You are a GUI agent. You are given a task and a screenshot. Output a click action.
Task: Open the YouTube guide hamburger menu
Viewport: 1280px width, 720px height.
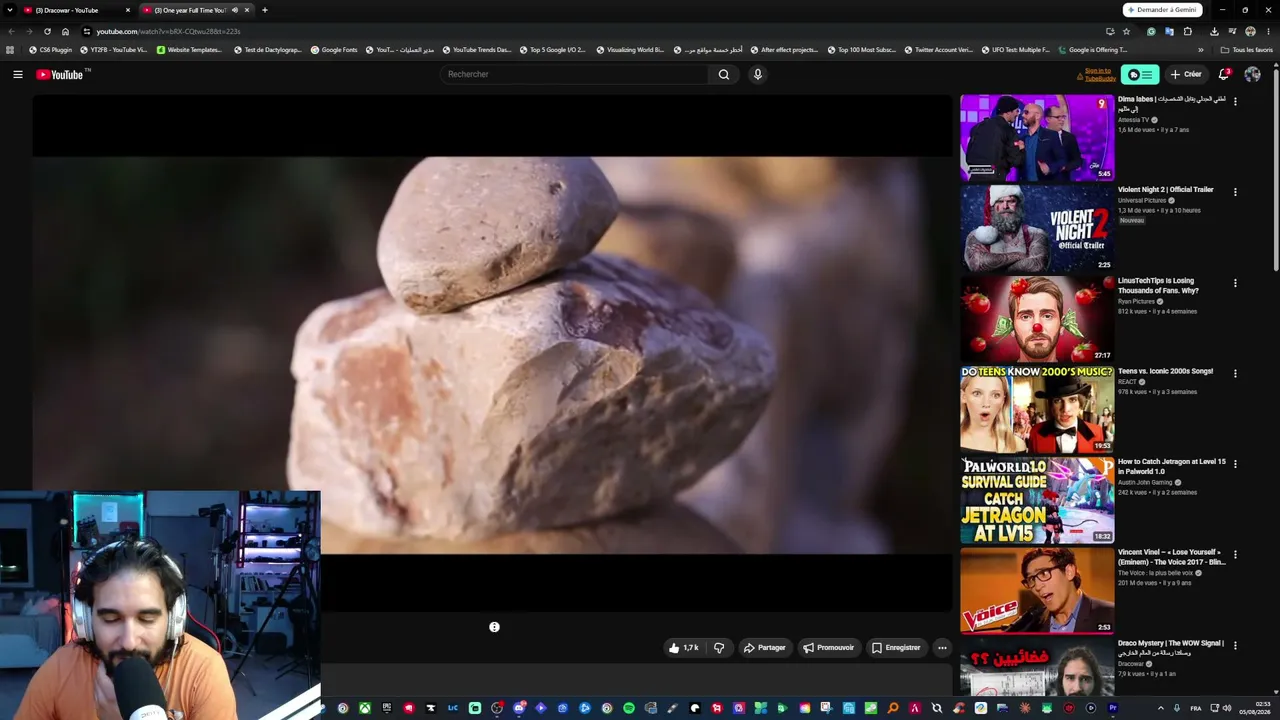click(x=18, y=74)
